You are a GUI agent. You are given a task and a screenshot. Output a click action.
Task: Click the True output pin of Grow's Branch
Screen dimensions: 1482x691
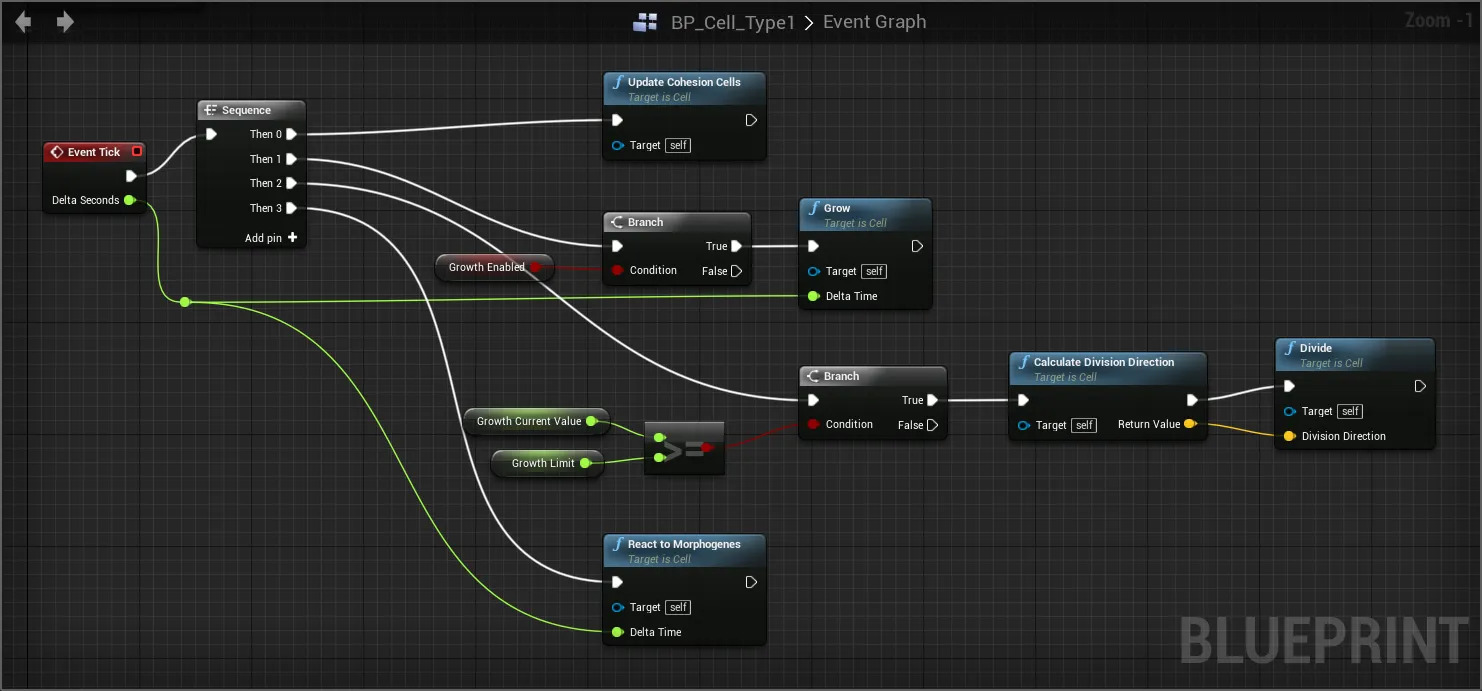click(737, 246)
